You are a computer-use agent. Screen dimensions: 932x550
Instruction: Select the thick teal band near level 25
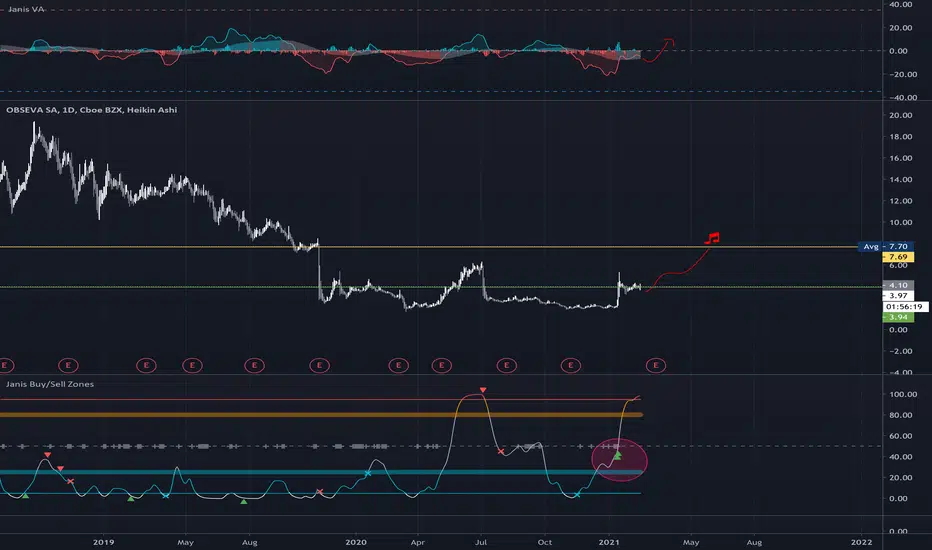(x=321, y=472)
